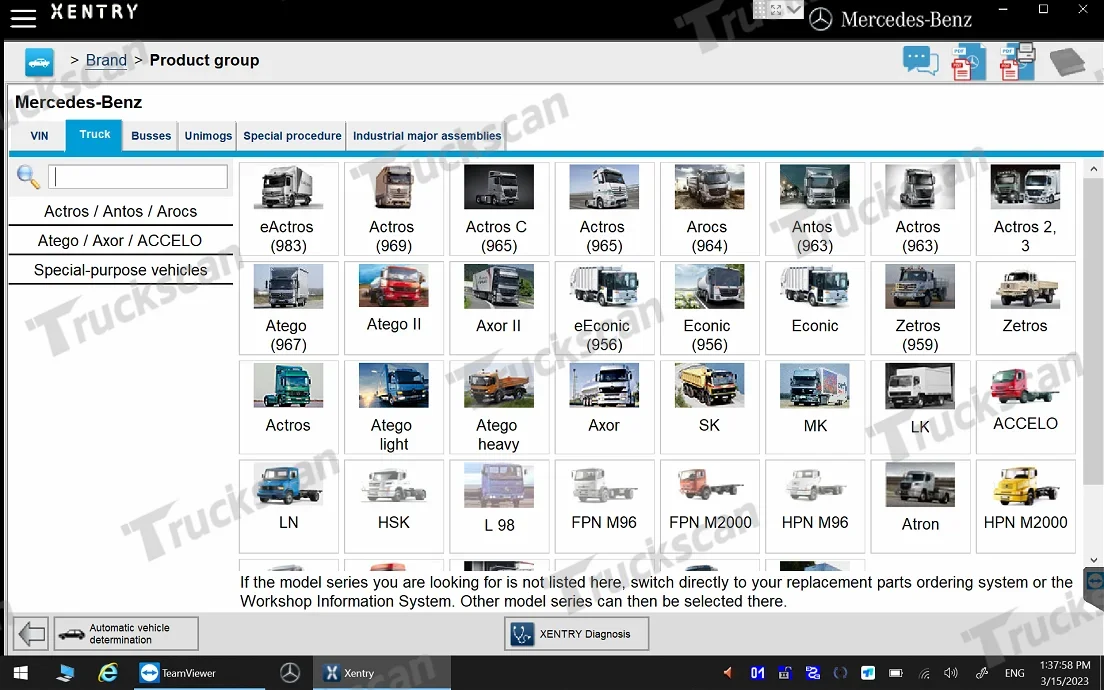Open the XENTRY hamburger menu
This screenshot has width=1104, height=690.
pyautogui.click(x=23, y=18)
